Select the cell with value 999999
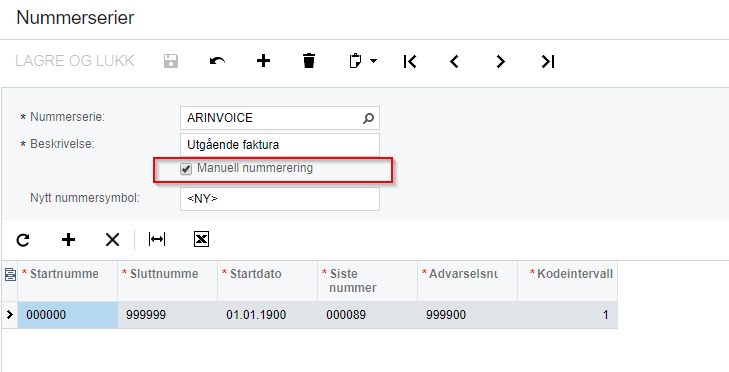729x372 pixels. [x=167, y=315]
